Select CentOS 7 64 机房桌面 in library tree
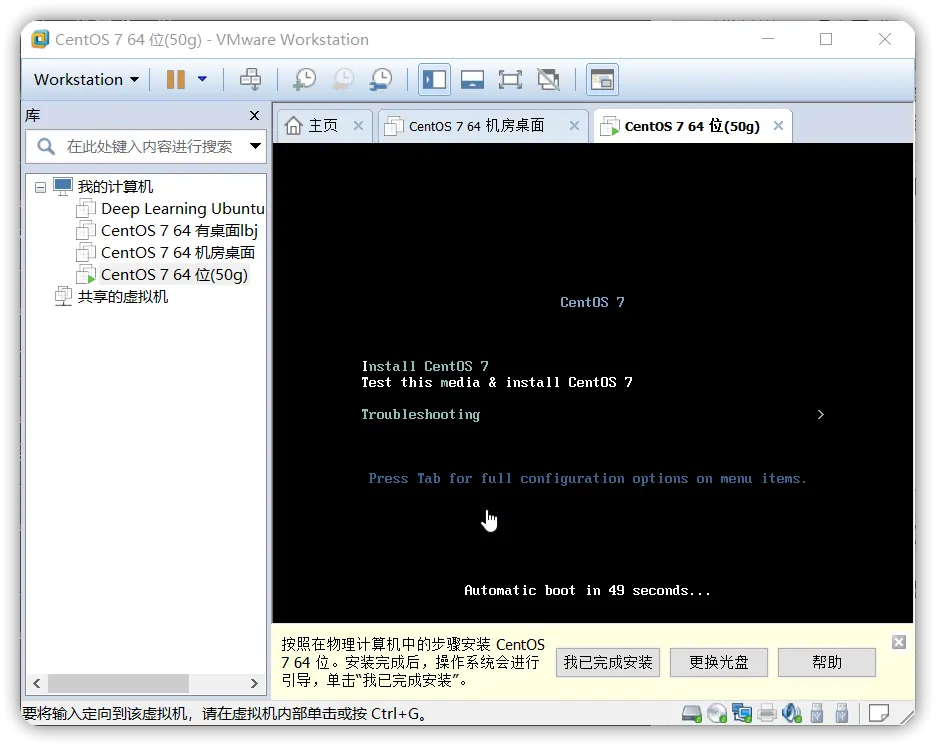Viewport: 936px width, 746px height. click(177, 253)
